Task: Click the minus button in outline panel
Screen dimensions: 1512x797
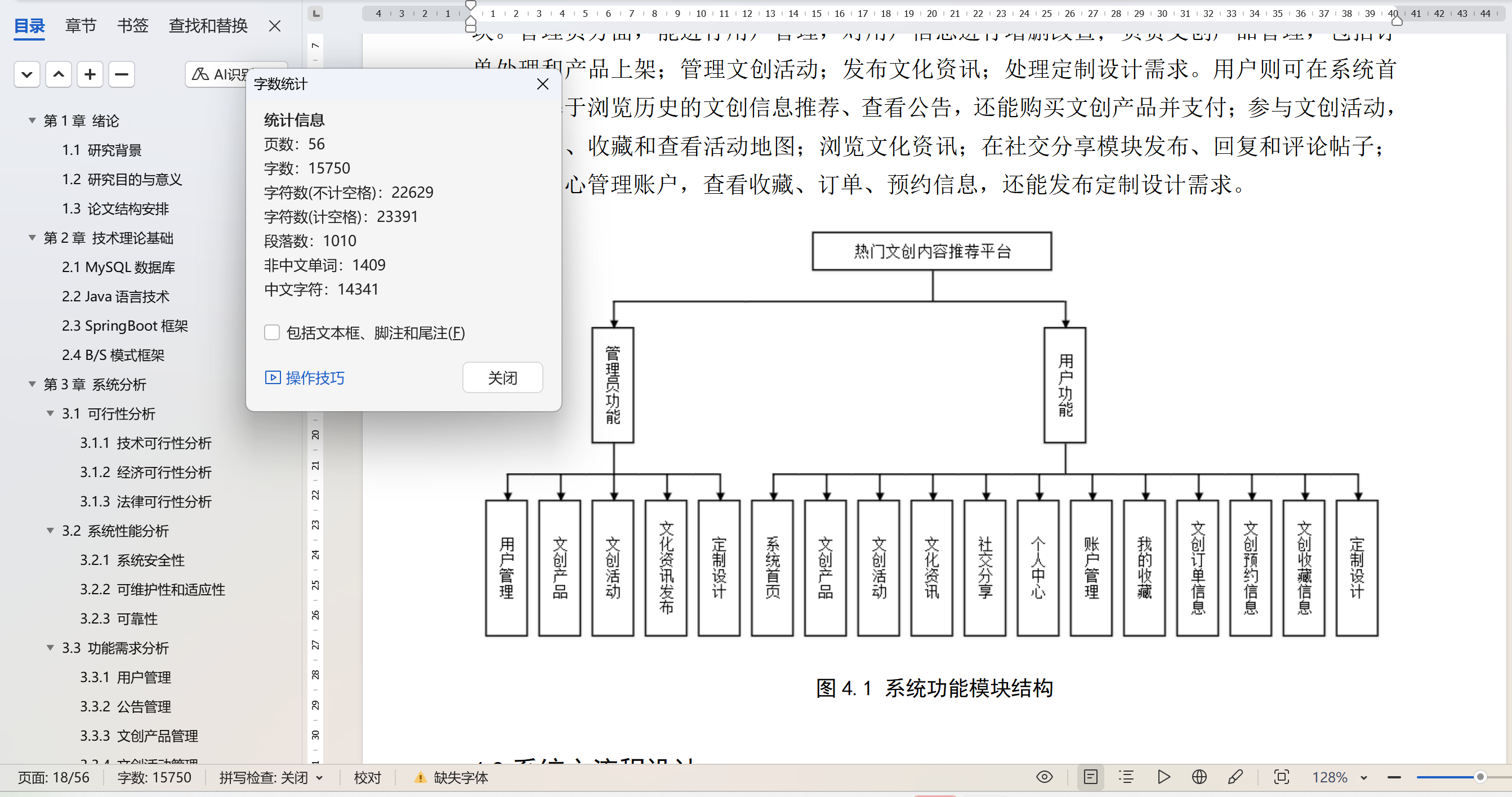Action: [122, 74]
